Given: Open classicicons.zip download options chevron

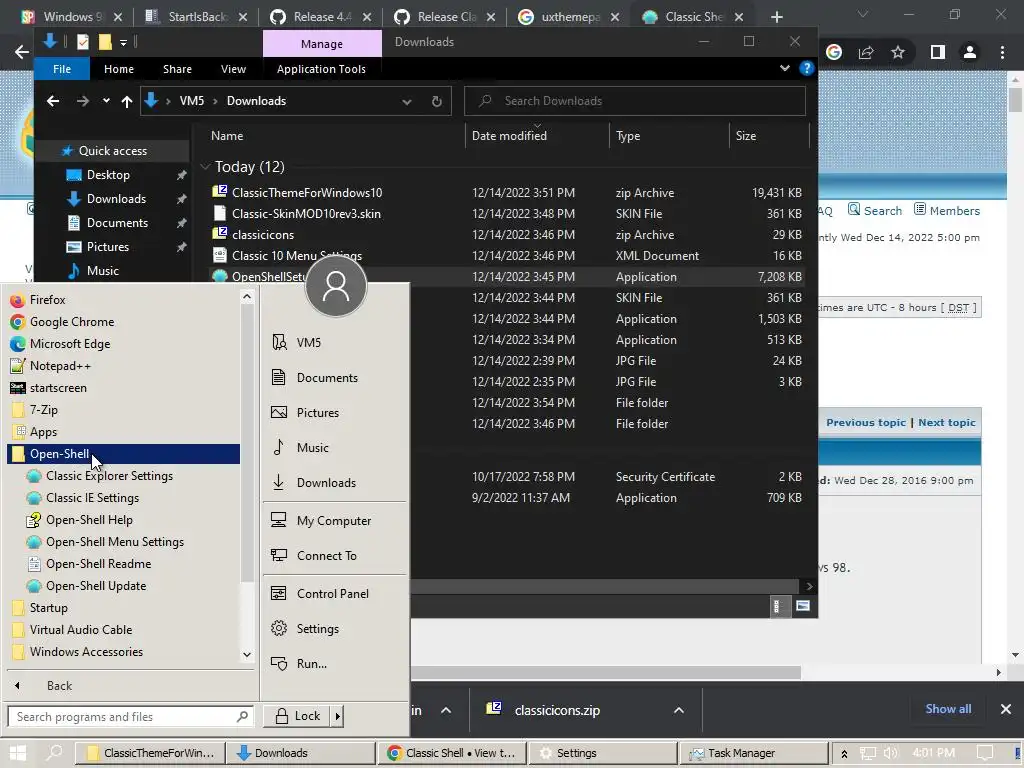Looking at the screenshot, I should tap(679, 711).
